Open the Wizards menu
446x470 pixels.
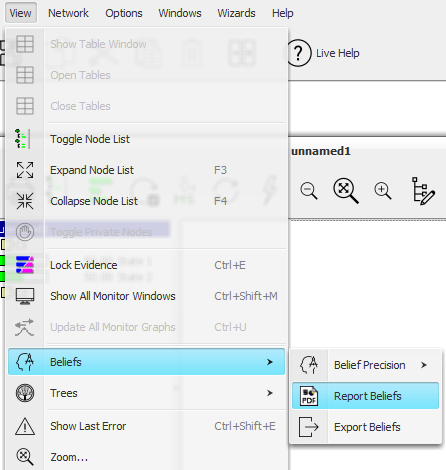pos(236,13)
